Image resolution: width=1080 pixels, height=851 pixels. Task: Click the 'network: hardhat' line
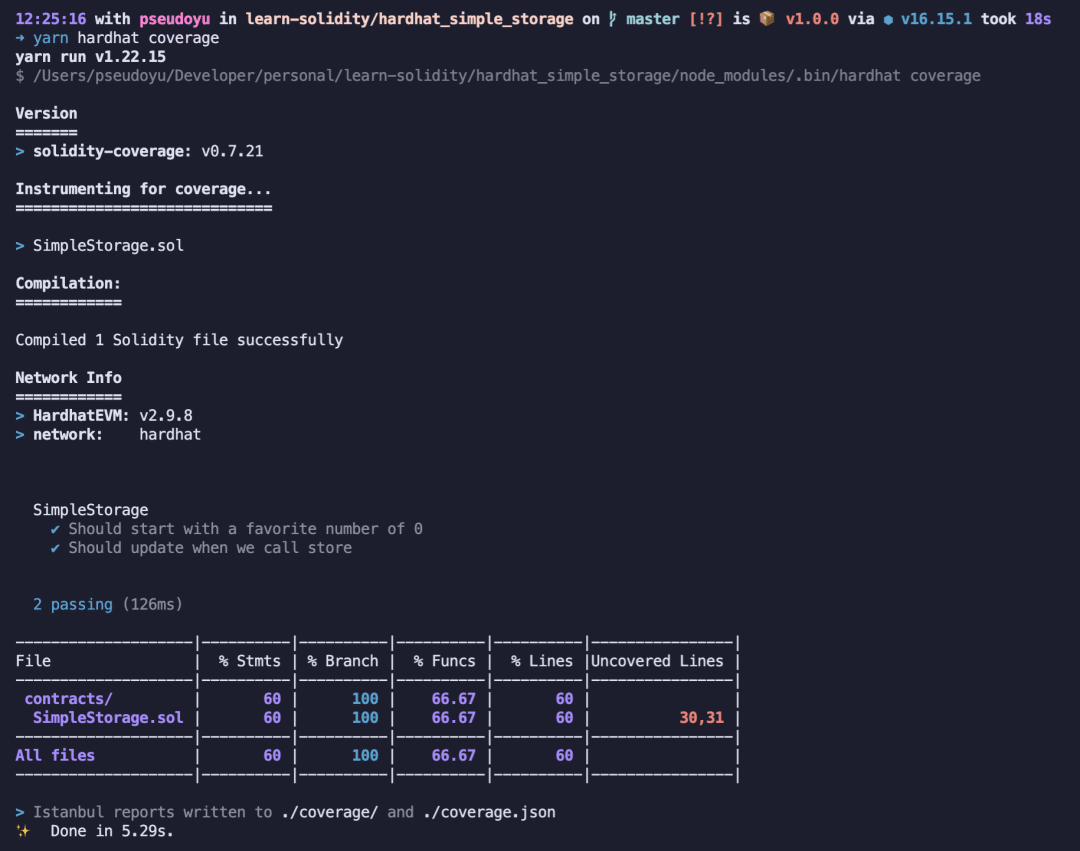pyautogui.click(x=117, y=434)
